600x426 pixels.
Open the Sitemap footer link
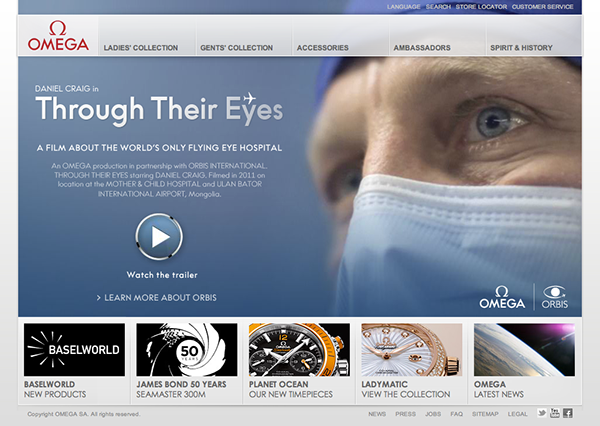pyautogui.click(x=485, y=414)
